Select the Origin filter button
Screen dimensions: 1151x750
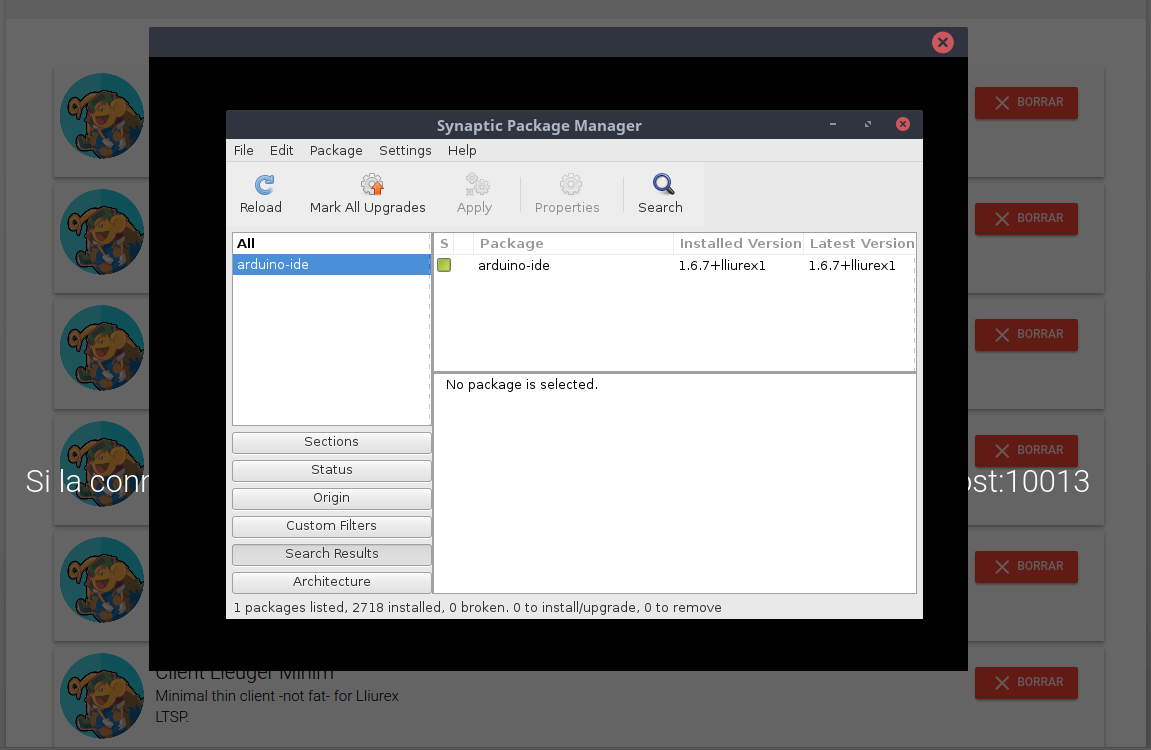coord(331,498)
